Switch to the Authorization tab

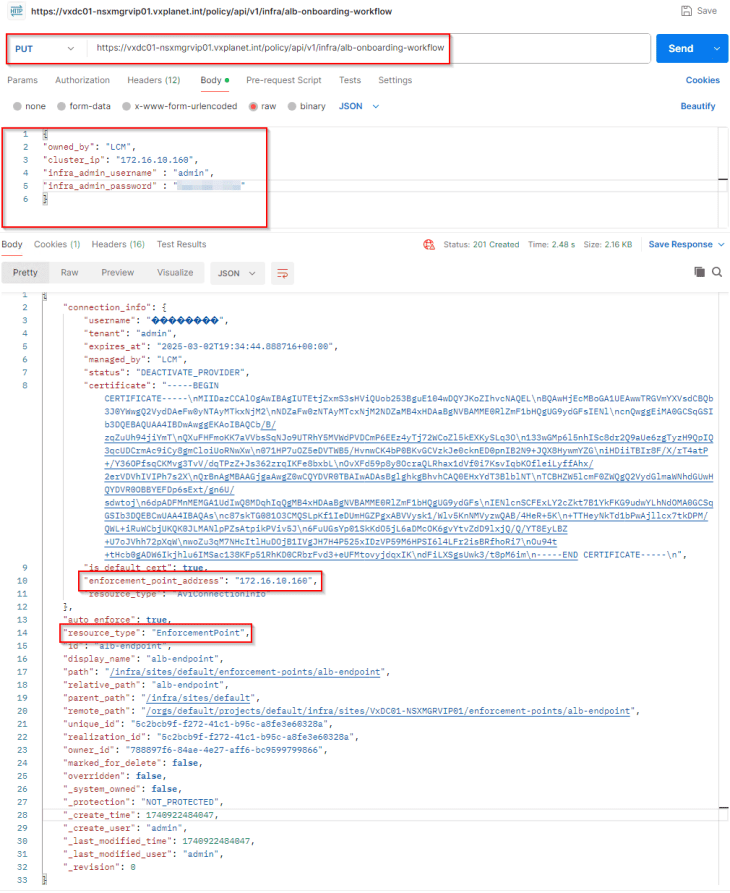[82, 80]
